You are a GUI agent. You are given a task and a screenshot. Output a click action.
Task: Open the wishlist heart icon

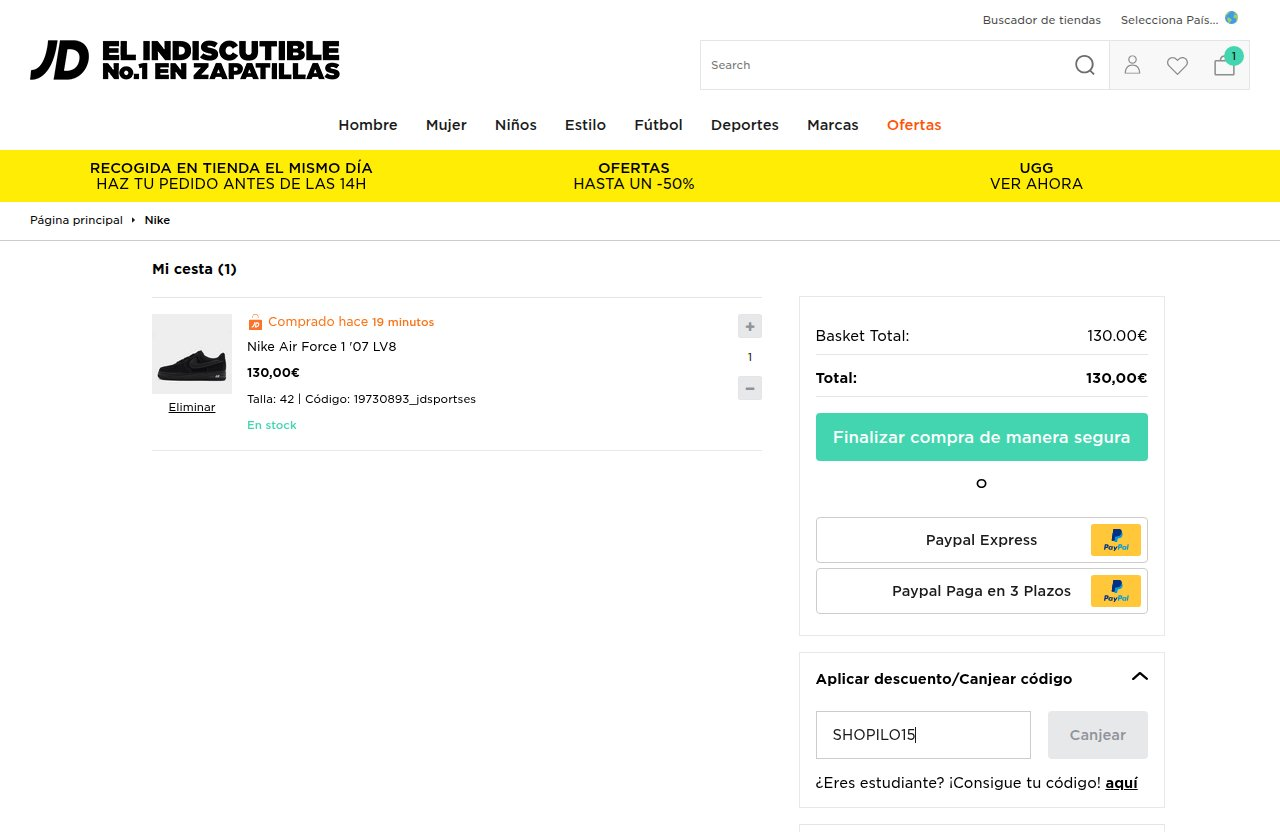1177,66
